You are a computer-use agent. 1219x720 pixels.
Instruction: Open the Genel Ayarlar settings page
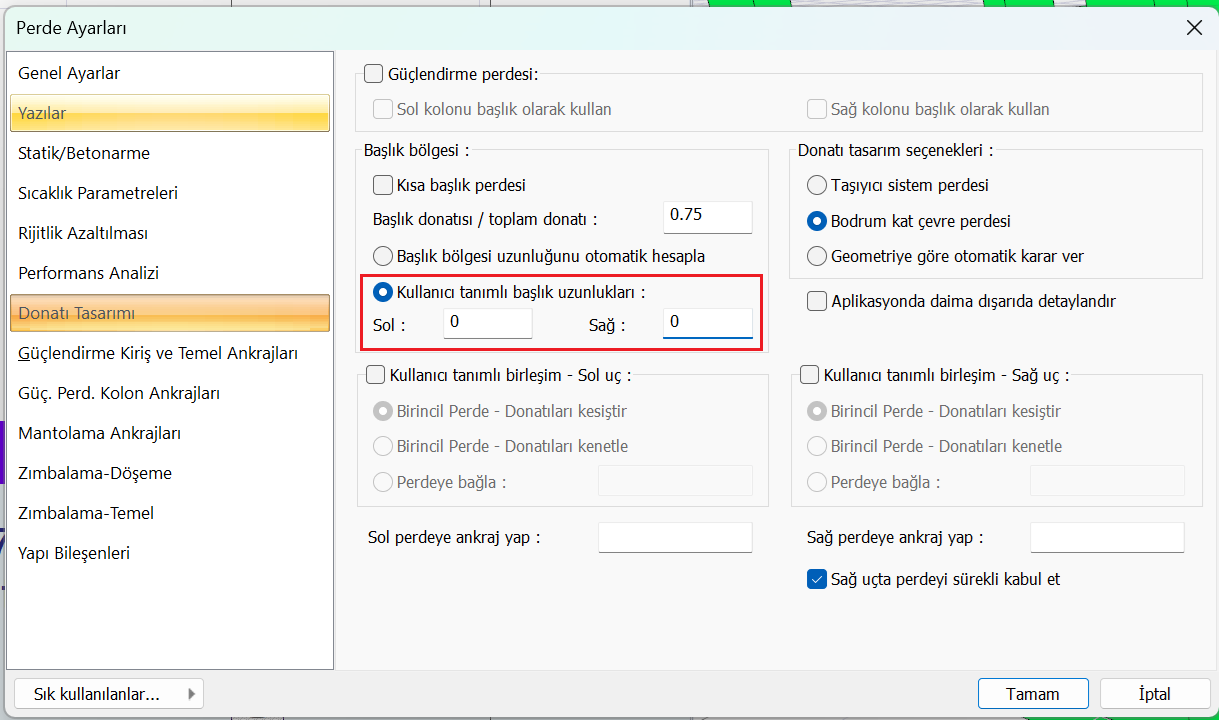coord(170,73)
